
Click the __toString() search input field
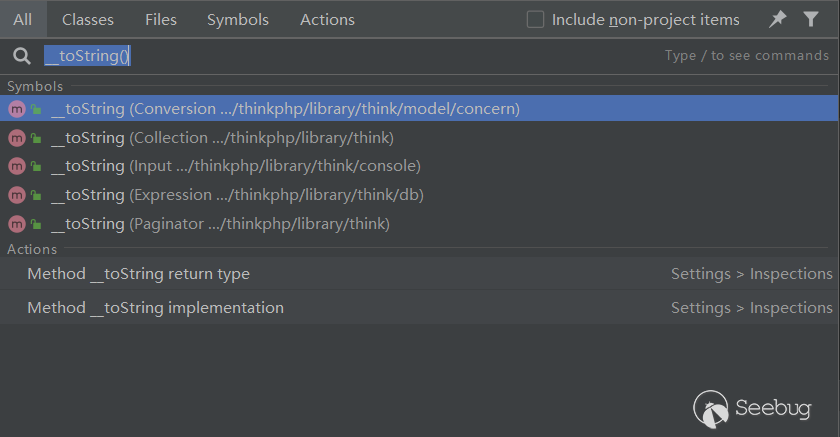point(350,56)
